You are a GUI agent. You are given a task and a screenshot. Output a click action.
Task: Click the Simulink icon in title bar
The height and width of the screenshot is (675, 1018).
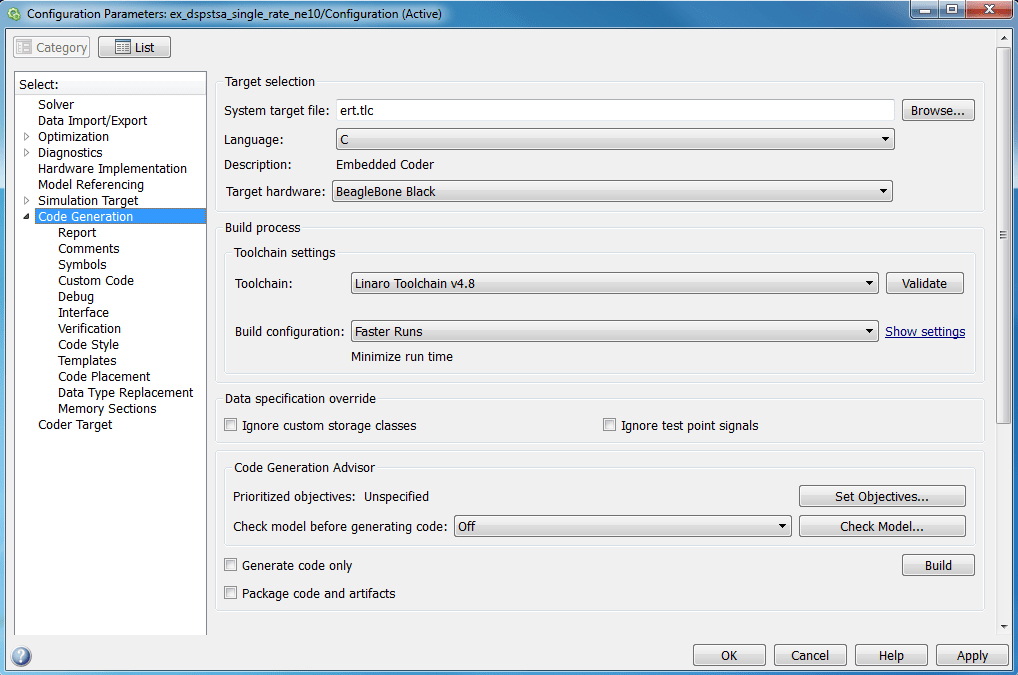(x=14, y=14)
